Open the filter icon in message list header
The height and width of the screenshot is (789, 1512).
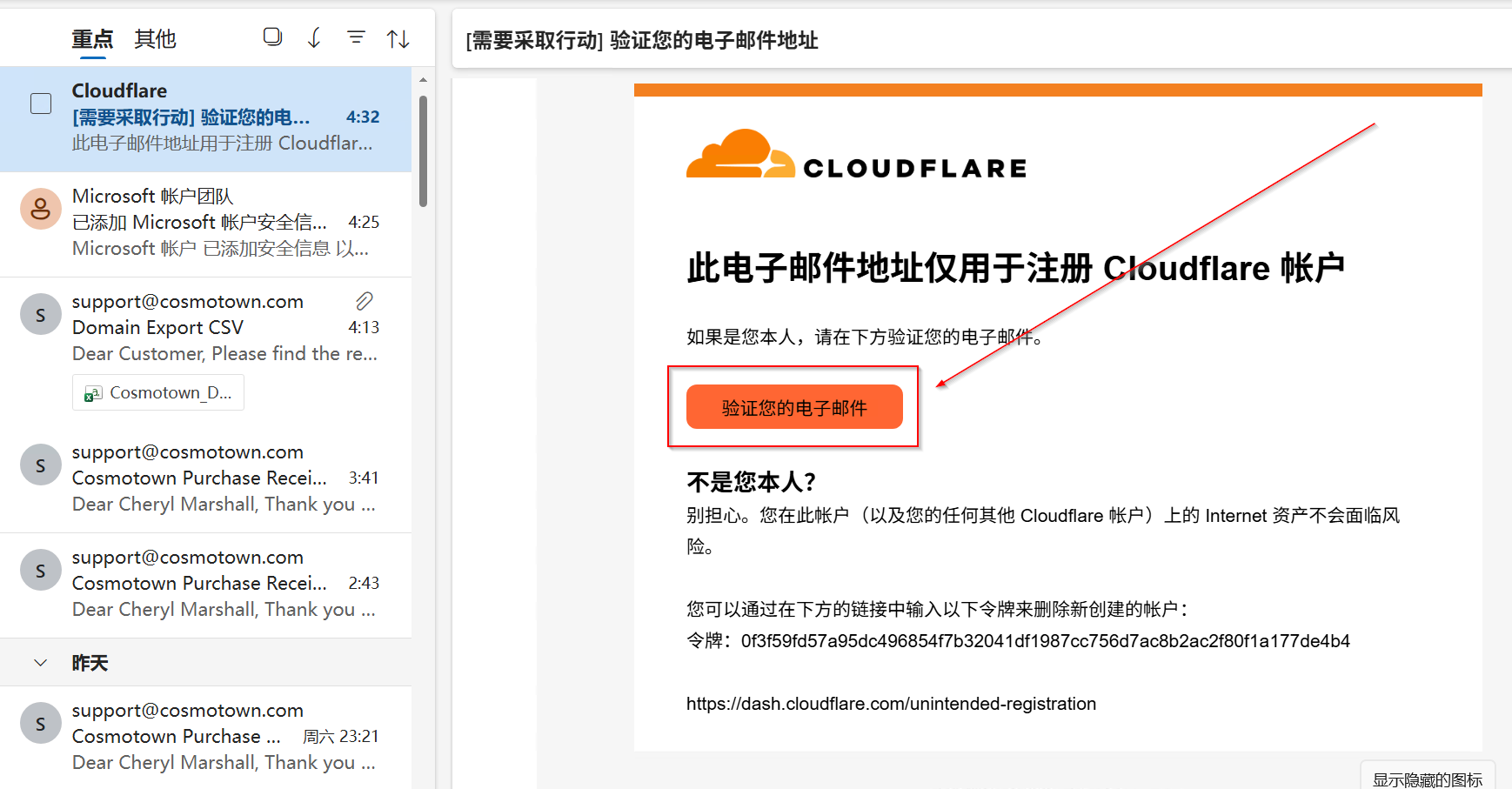[356, 37]
